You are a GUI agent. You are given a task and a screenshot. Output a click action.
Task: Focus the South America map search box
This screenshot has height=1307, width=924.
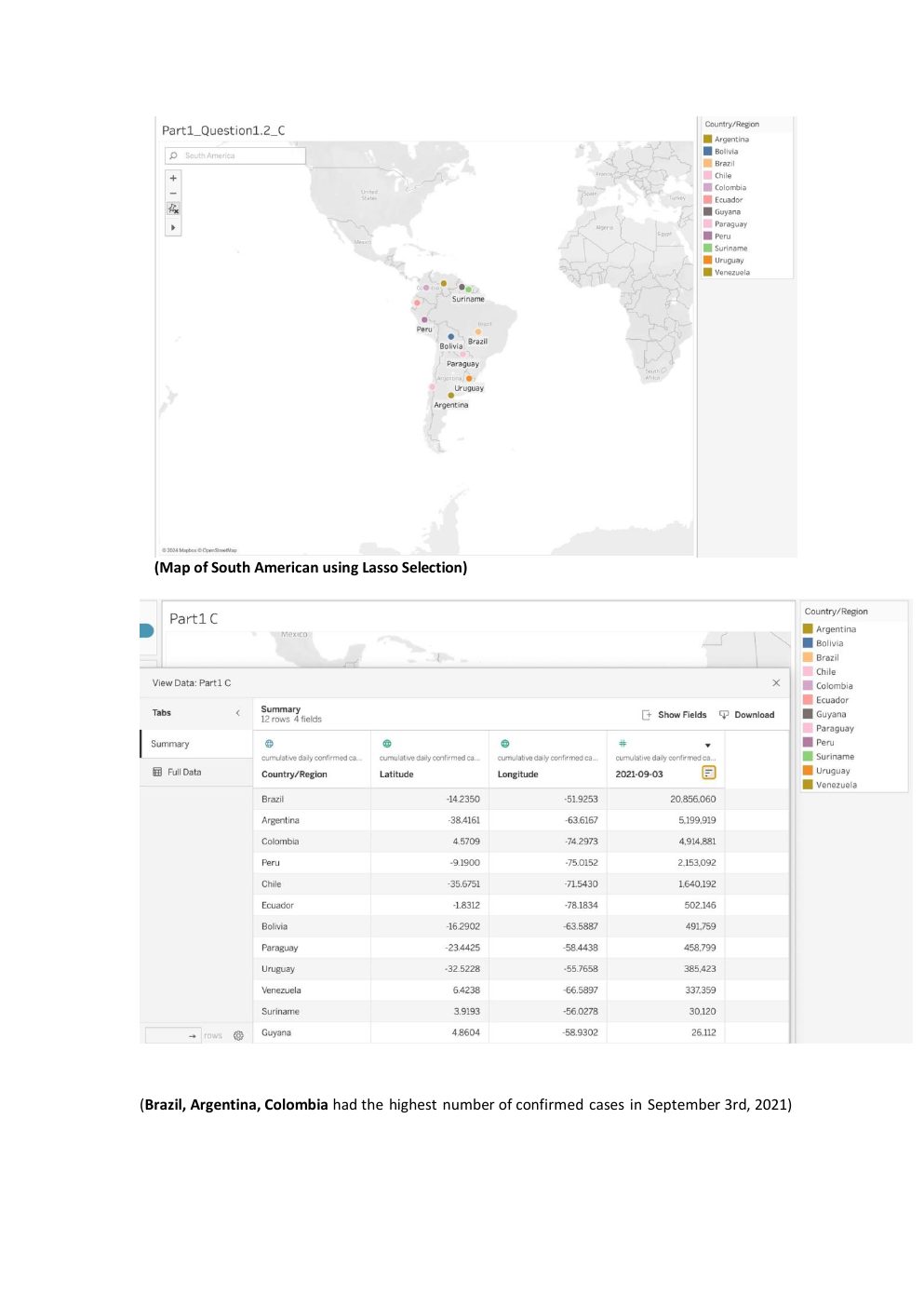(x=235, y=155)
